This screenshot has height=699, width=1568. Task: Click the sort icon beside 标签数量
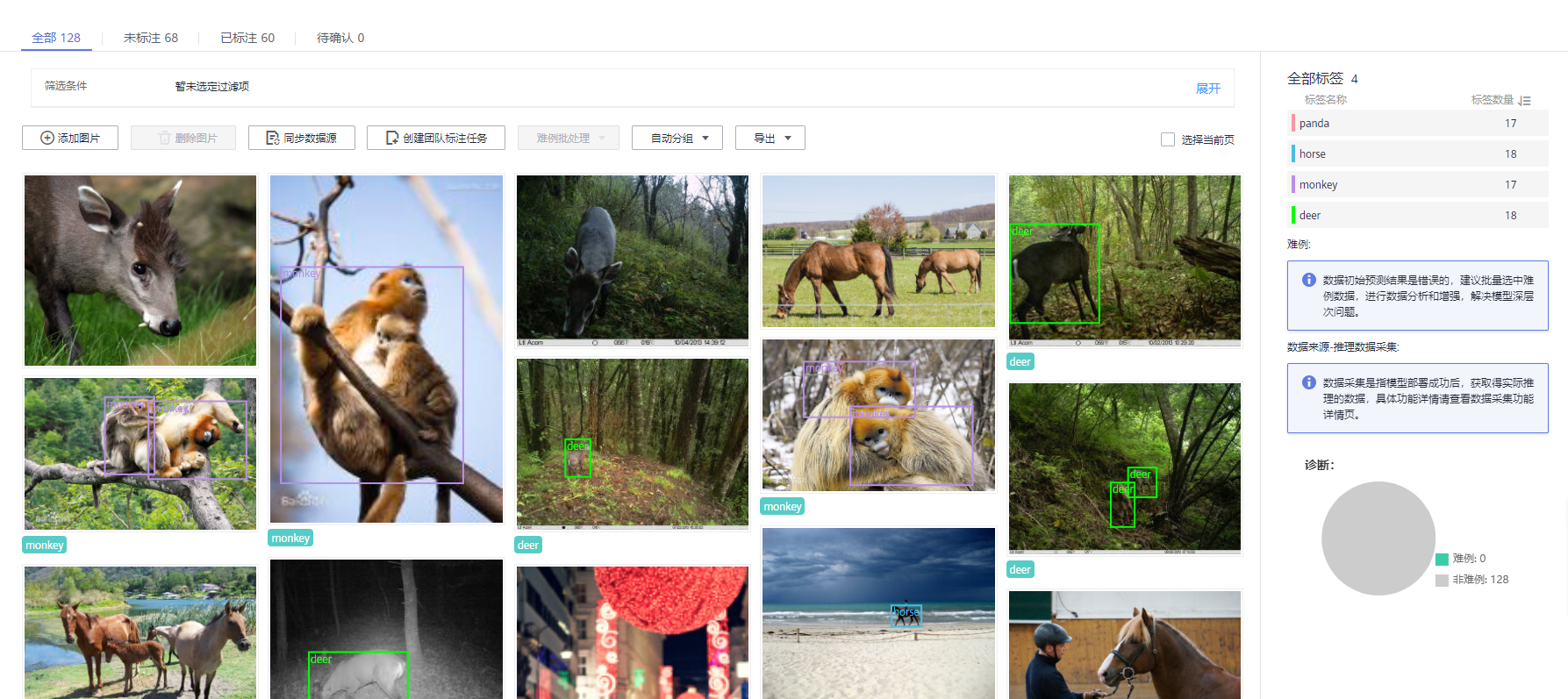[1525, 101]
